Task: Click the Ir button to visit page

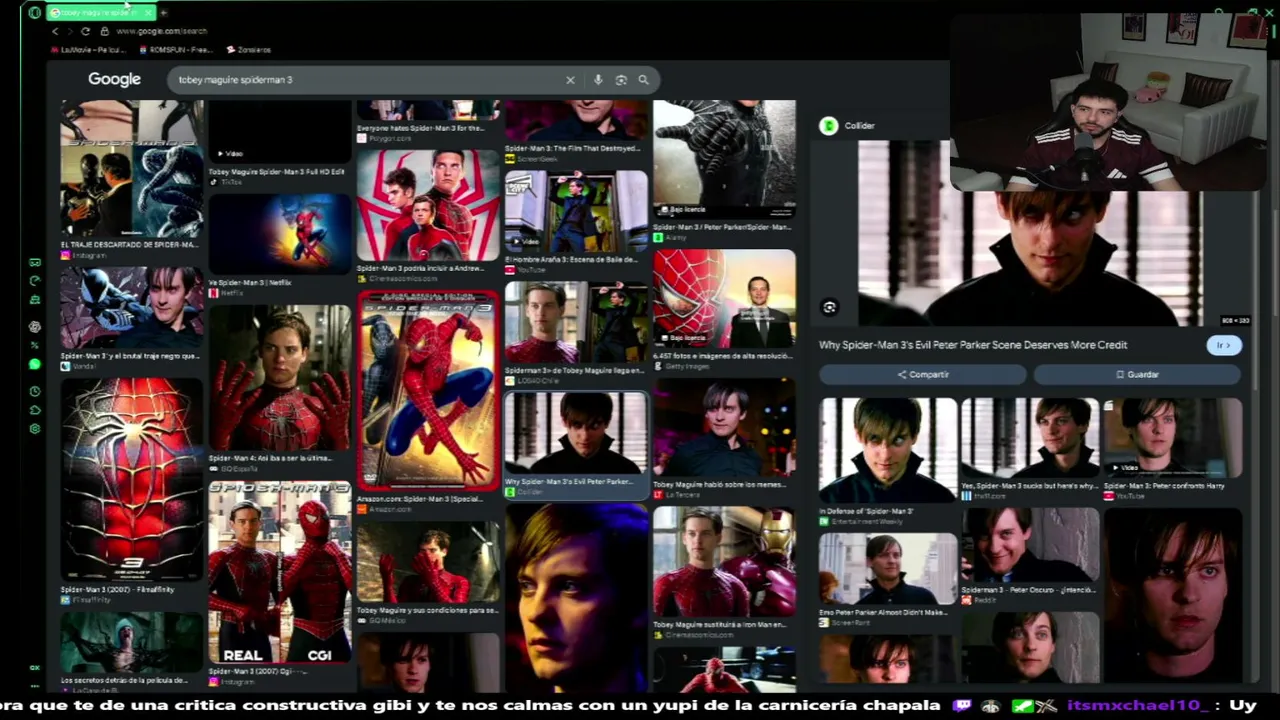Action: [1223, 345]
